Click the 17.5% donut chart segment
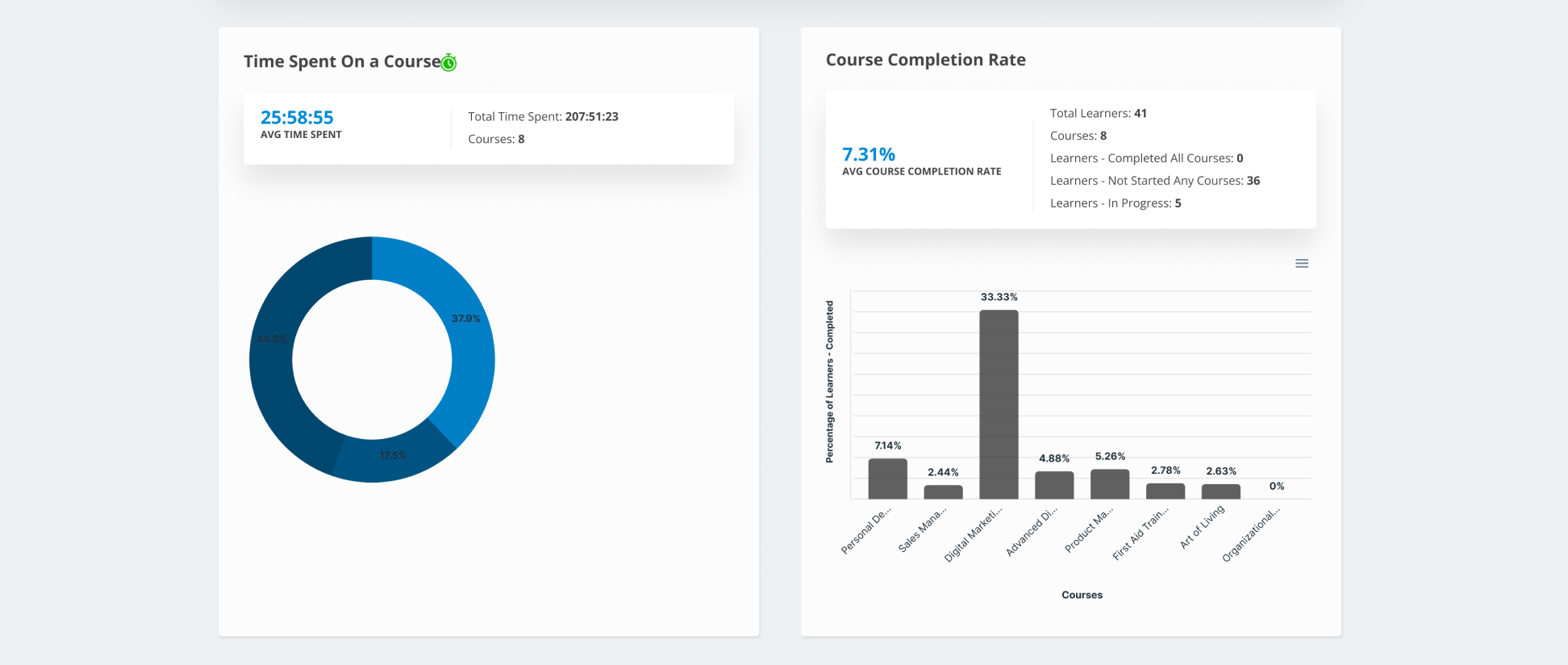Screen dimensions: 1568x665 (392, 460)
